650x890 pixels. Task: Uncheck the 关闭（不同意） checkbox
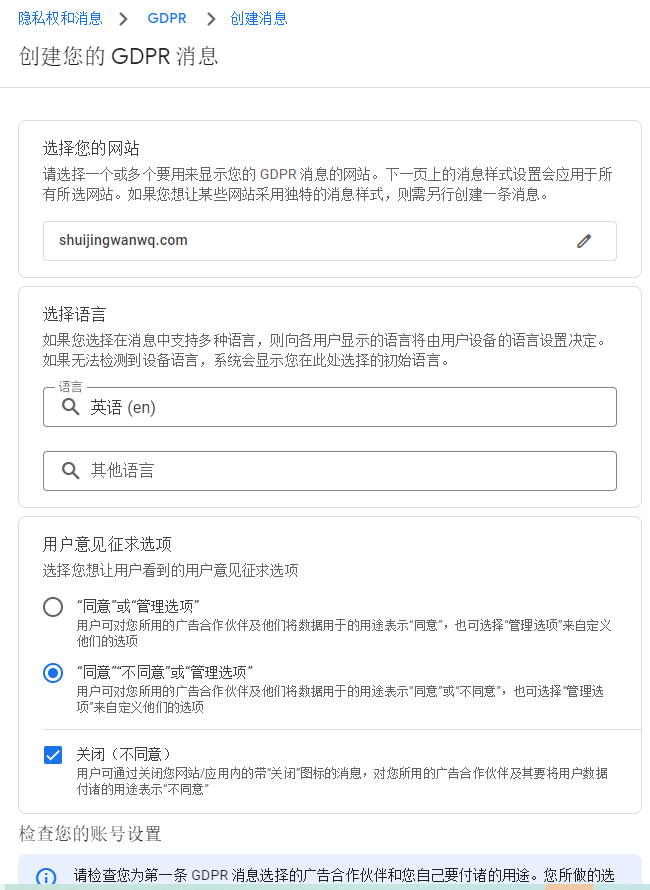pyautogui.click(x=53, y=755)
